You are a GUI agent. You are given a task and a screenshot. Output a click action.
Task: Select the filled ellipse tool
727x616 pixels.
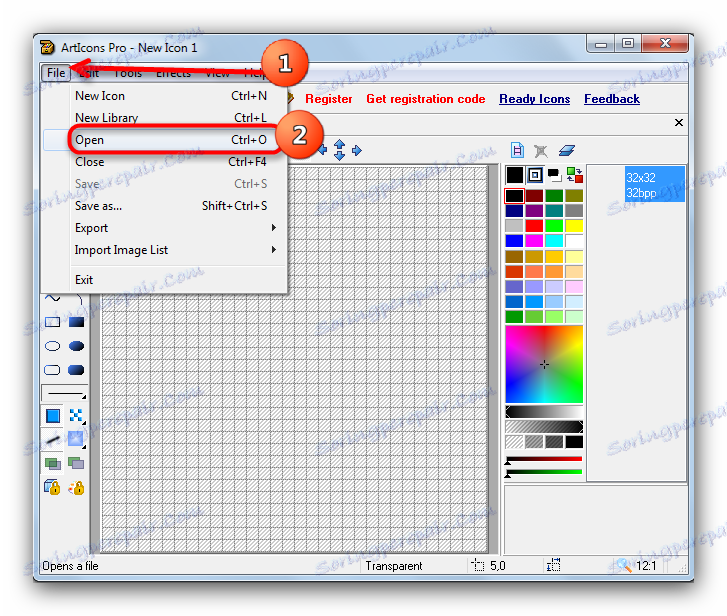[76, 346]
